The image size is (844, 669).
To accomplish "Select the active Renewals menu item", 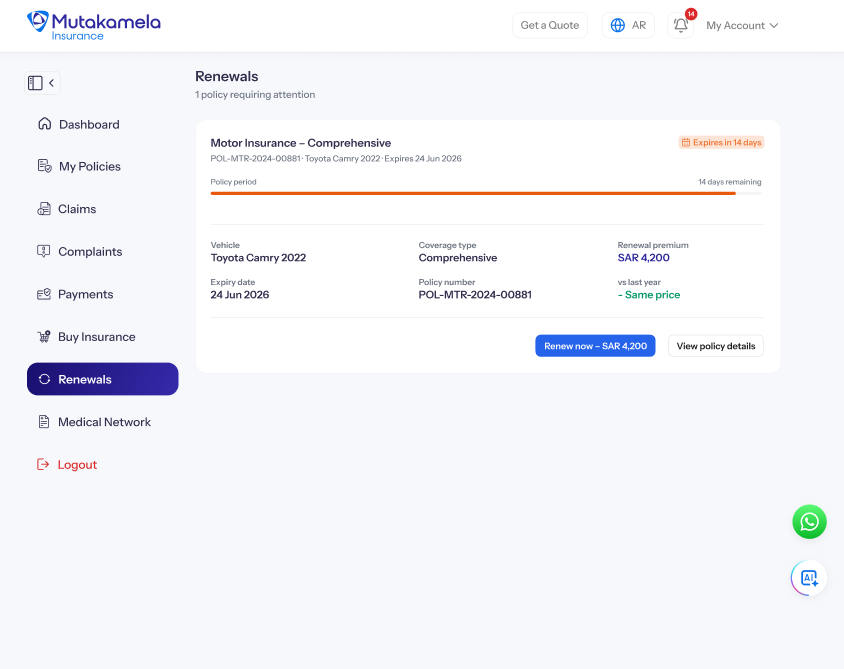I will 102,379.
